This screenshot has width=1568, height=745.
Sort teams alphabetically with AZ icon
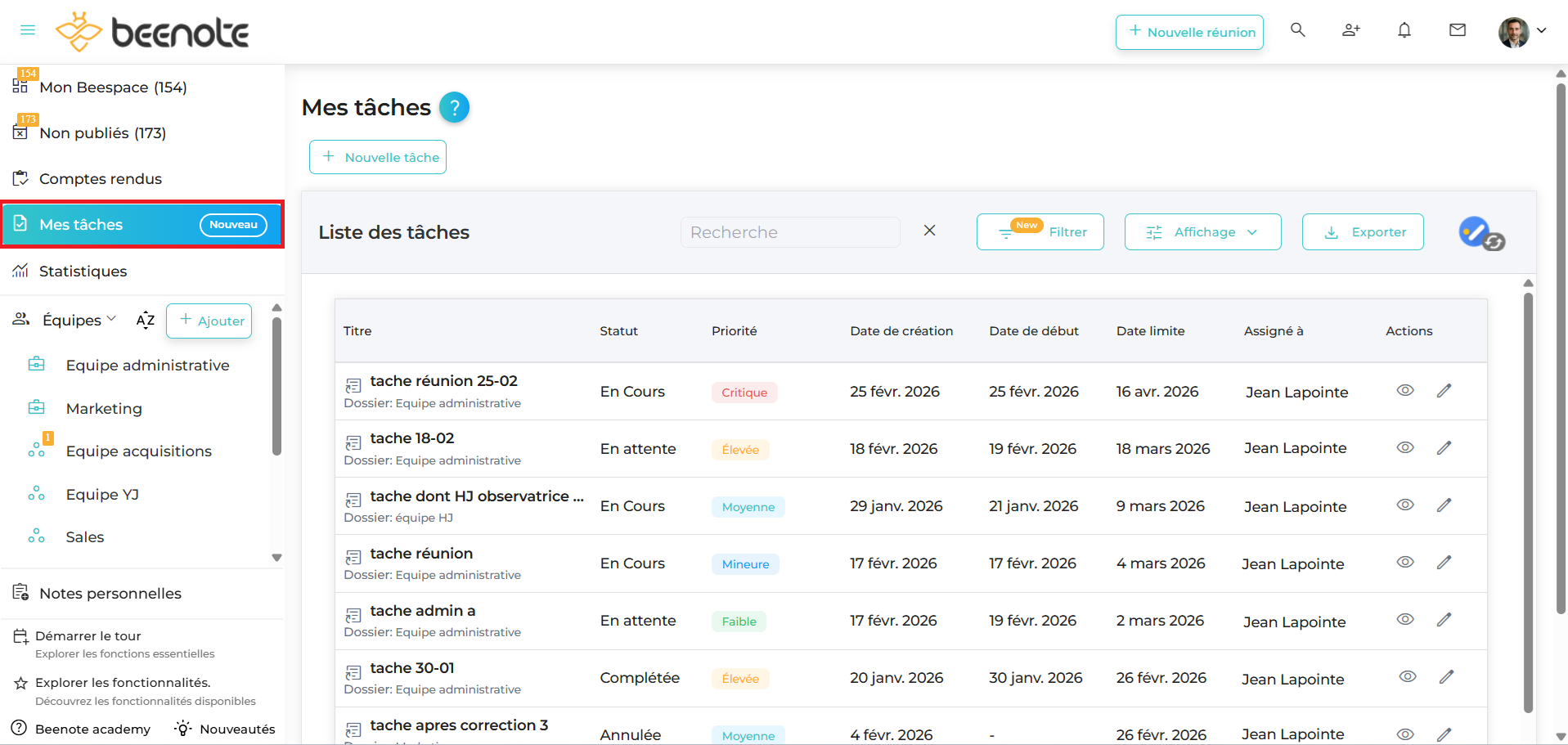pos(146,321)
